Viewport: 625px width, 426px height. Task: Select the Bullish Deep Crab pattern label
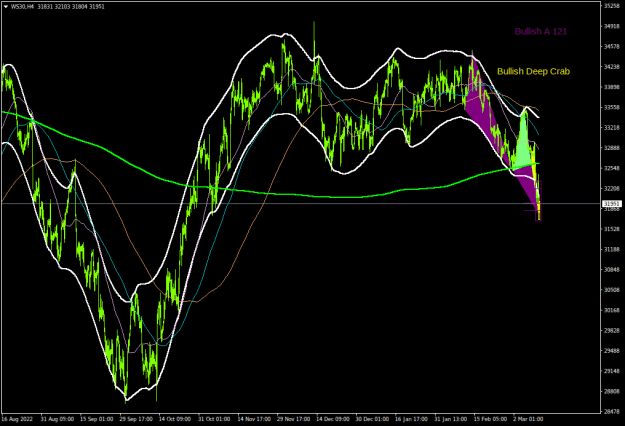pyautogui.click(x=533, y=71)
